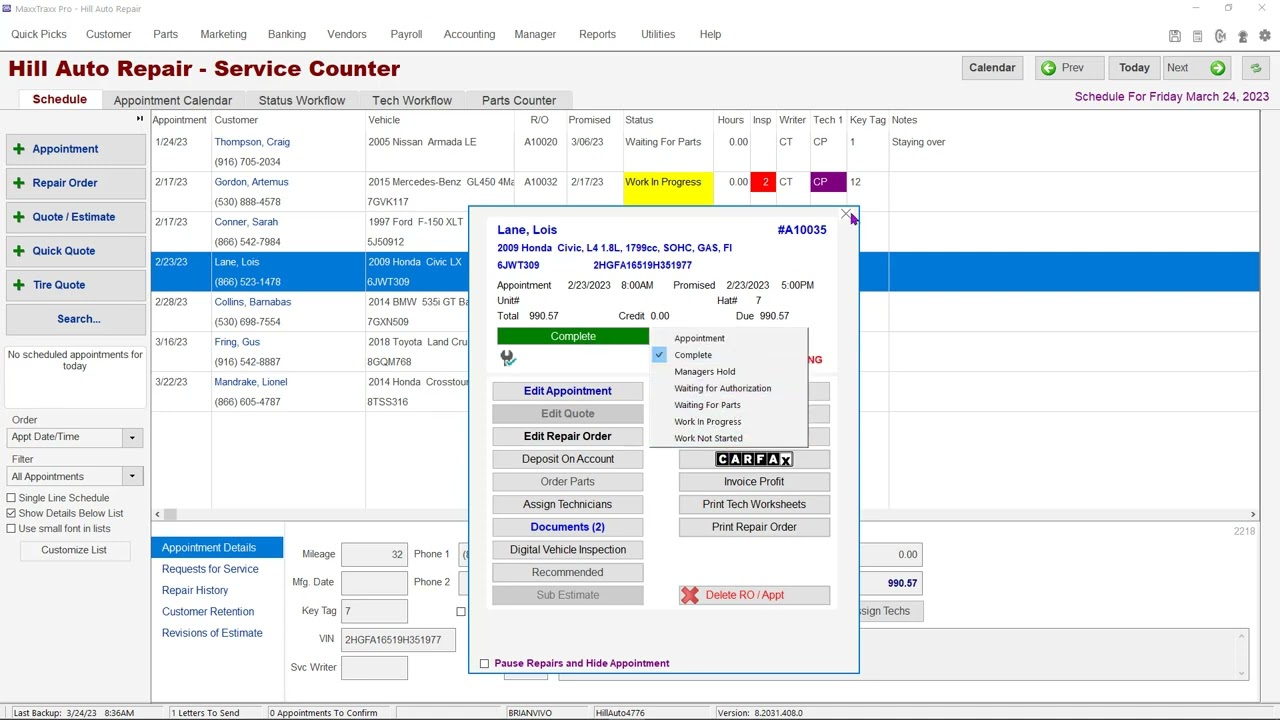This screenshot has height=720, width=1280.
Task: Click the plus icon next to Tire Quote
Action: click(x=19, y=285)
